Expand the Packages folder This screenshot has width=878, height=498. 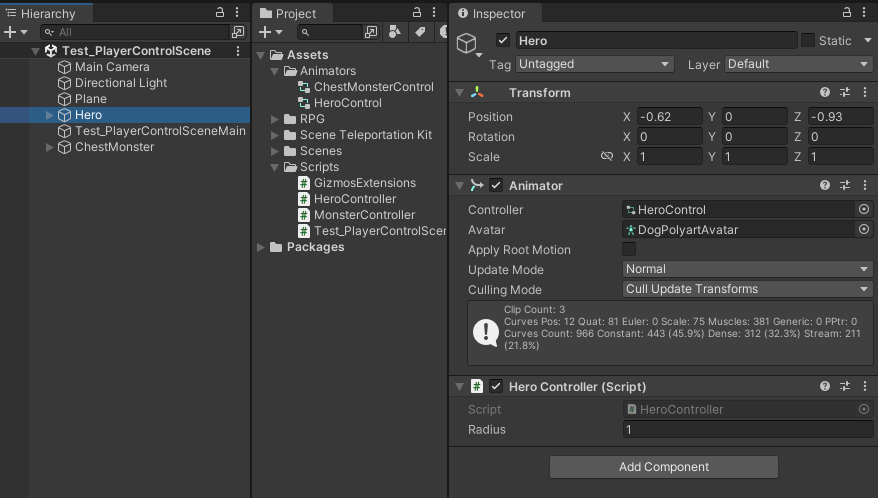261,247
